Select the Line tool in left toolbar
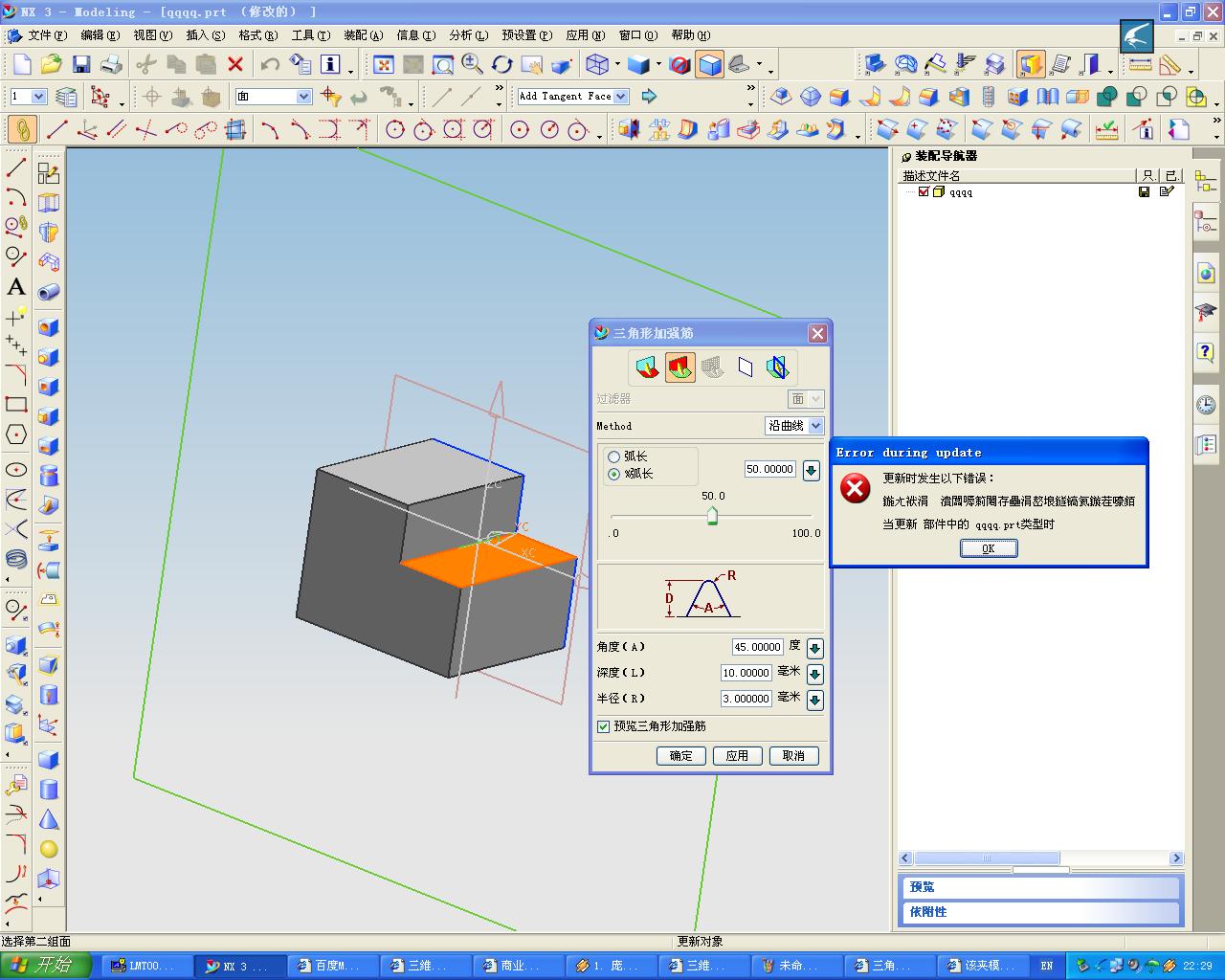The width and height of the screenshot is (1225, 980). pos(16,167)
